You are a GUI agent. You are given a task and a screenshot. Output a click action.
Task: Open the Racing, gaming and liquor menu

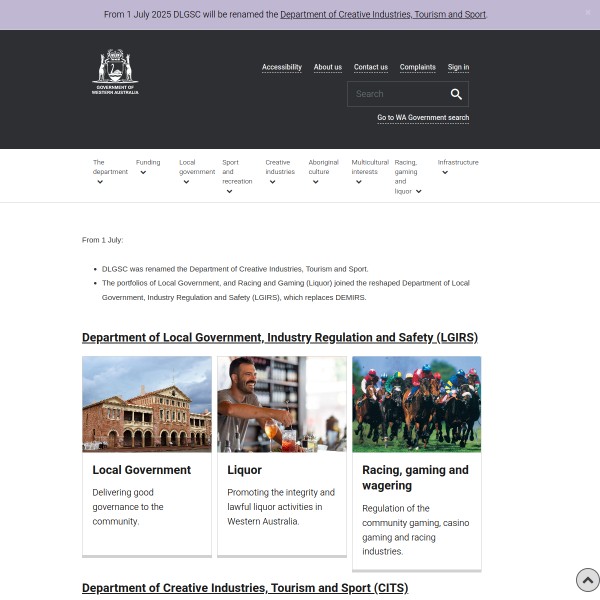click(406, 176)
